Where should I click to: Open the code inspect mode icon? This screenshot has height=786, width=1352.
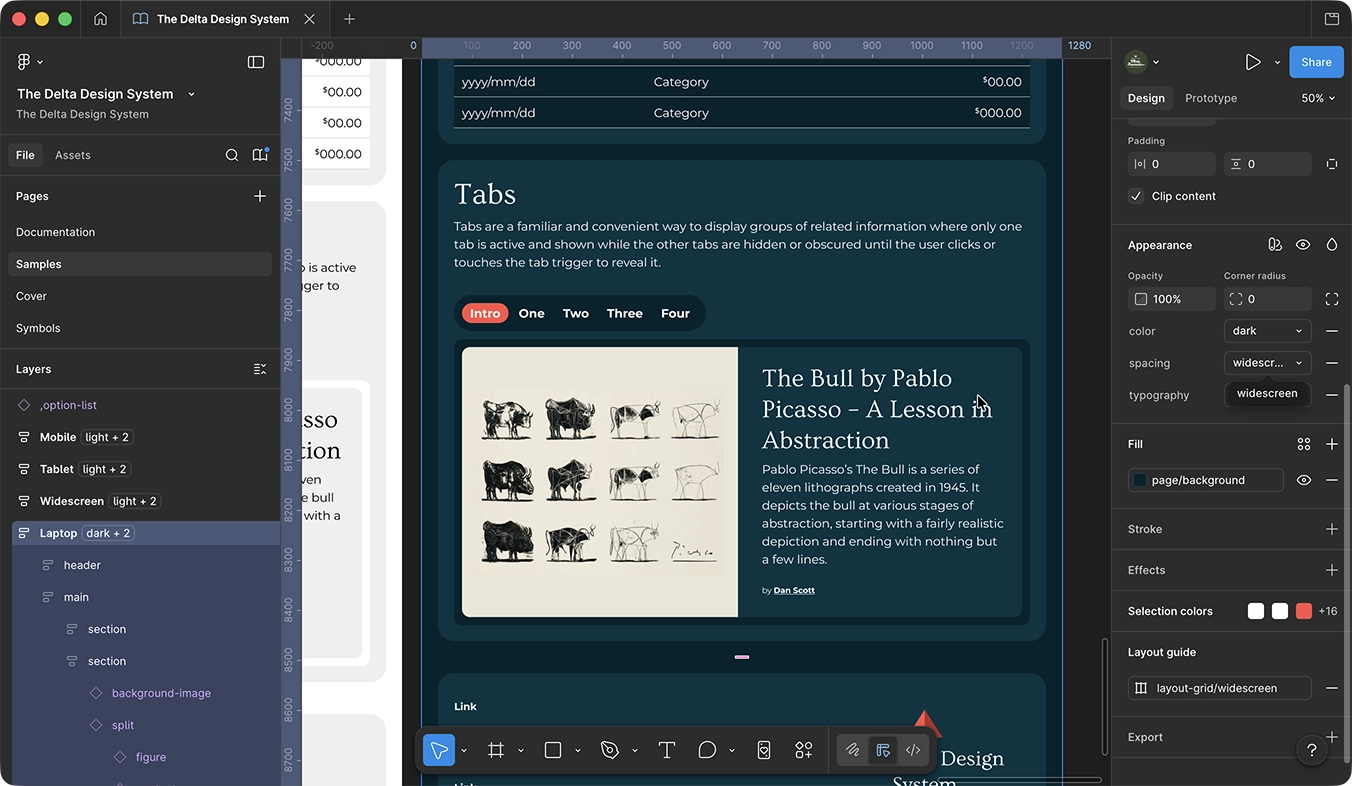912,749
